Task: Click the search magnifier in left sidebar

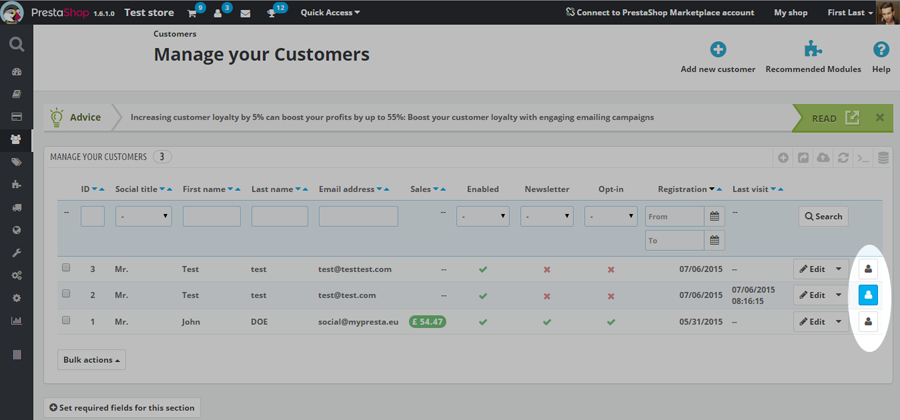Action: [x=16, y=44]
